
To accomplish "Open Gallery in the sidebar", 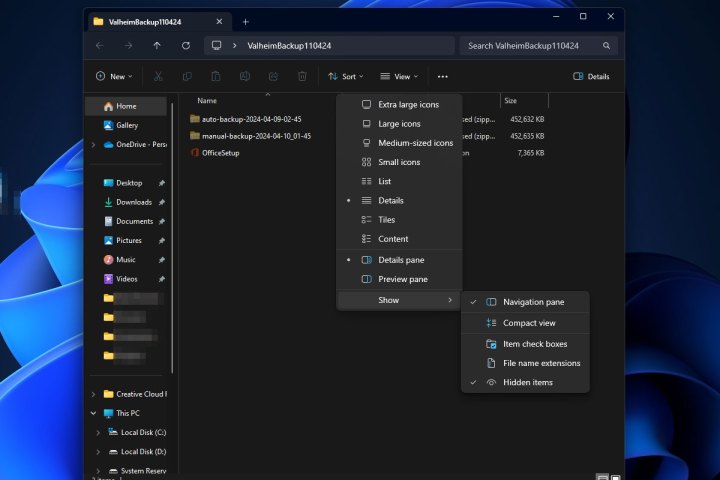I will (127, 125).
